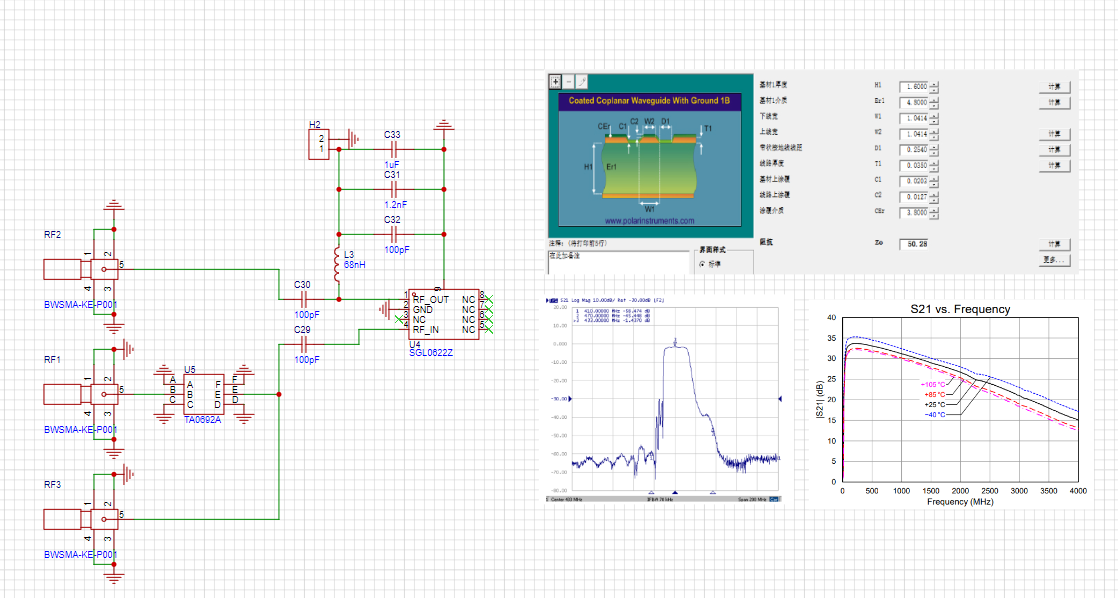Select the C32 capacitor symbol
1118x598 pixels.
tap(394, 234)
